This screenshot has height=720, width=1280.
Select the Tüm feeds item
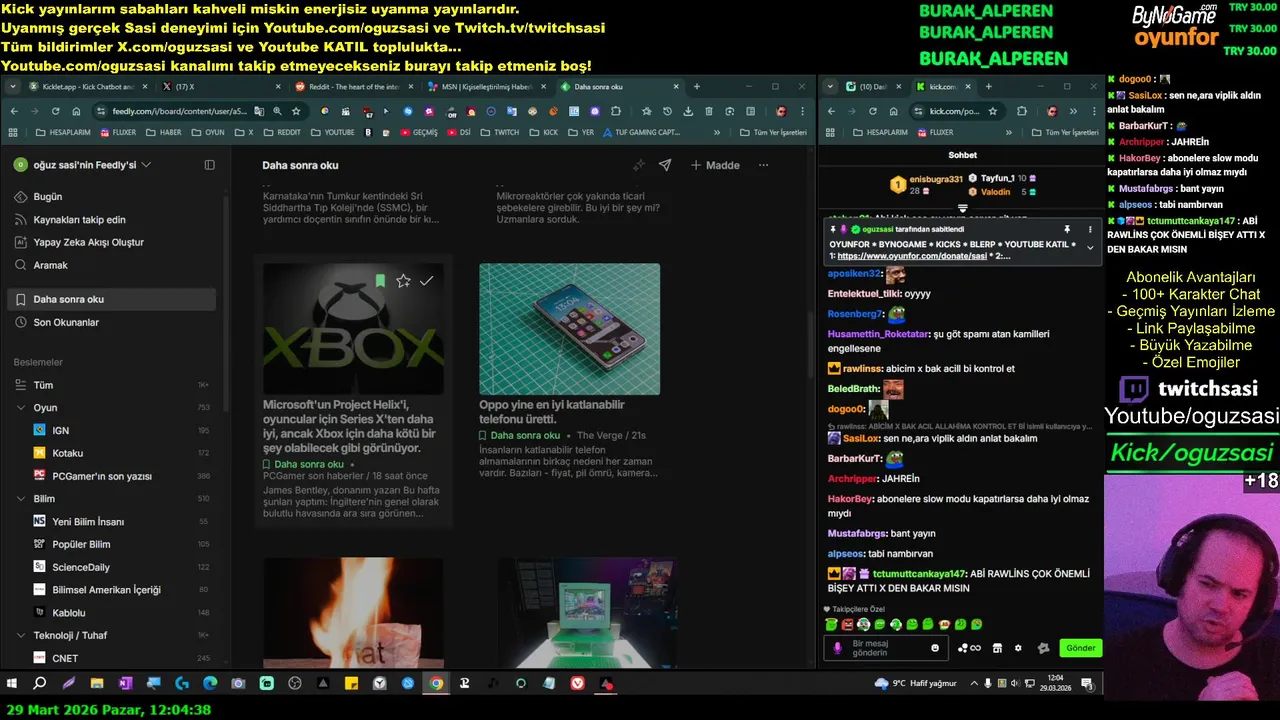(43, 385)
